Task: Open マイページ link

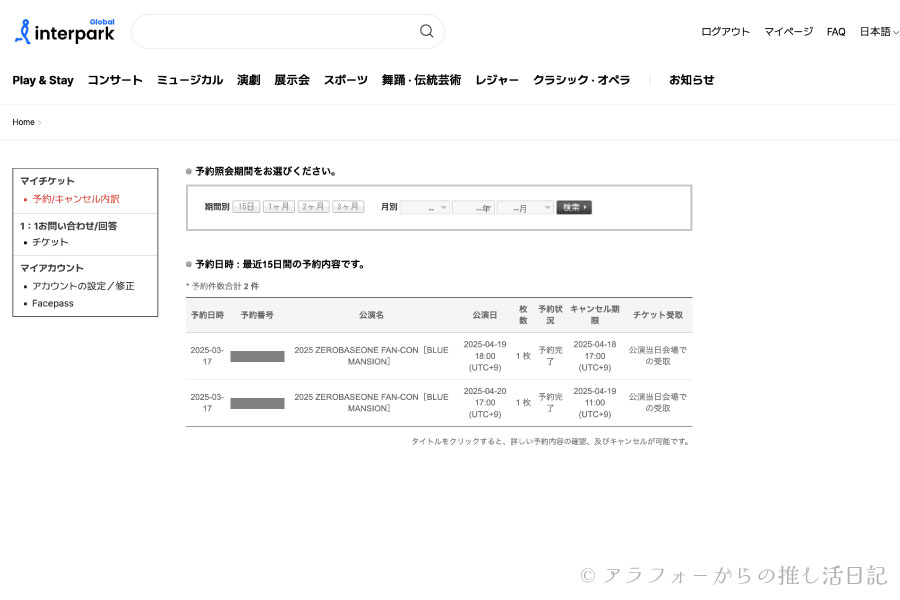Action: tap(788, 32)
